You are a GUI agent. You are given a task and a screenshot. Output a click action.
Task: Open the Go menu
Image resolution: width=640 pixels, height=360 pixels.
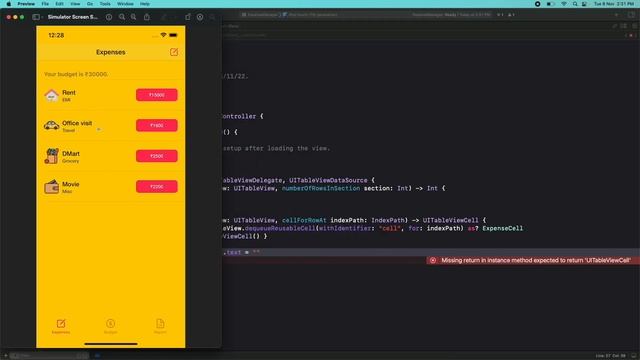click(x=90, y=4)
